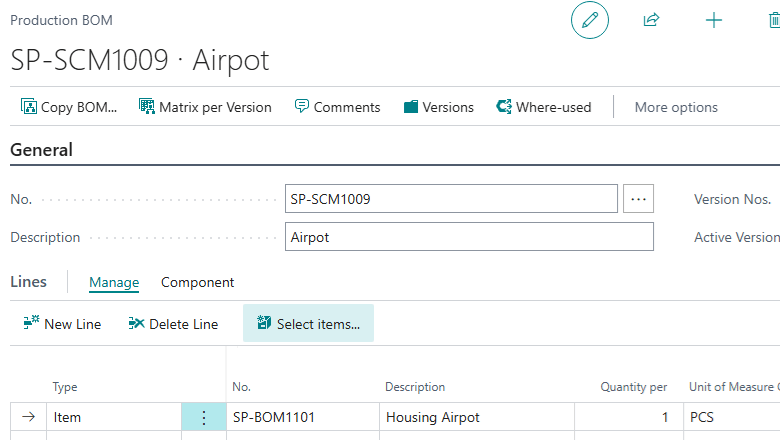Click the plus icon to create new
780x440 pixels.
coord(714,20)
